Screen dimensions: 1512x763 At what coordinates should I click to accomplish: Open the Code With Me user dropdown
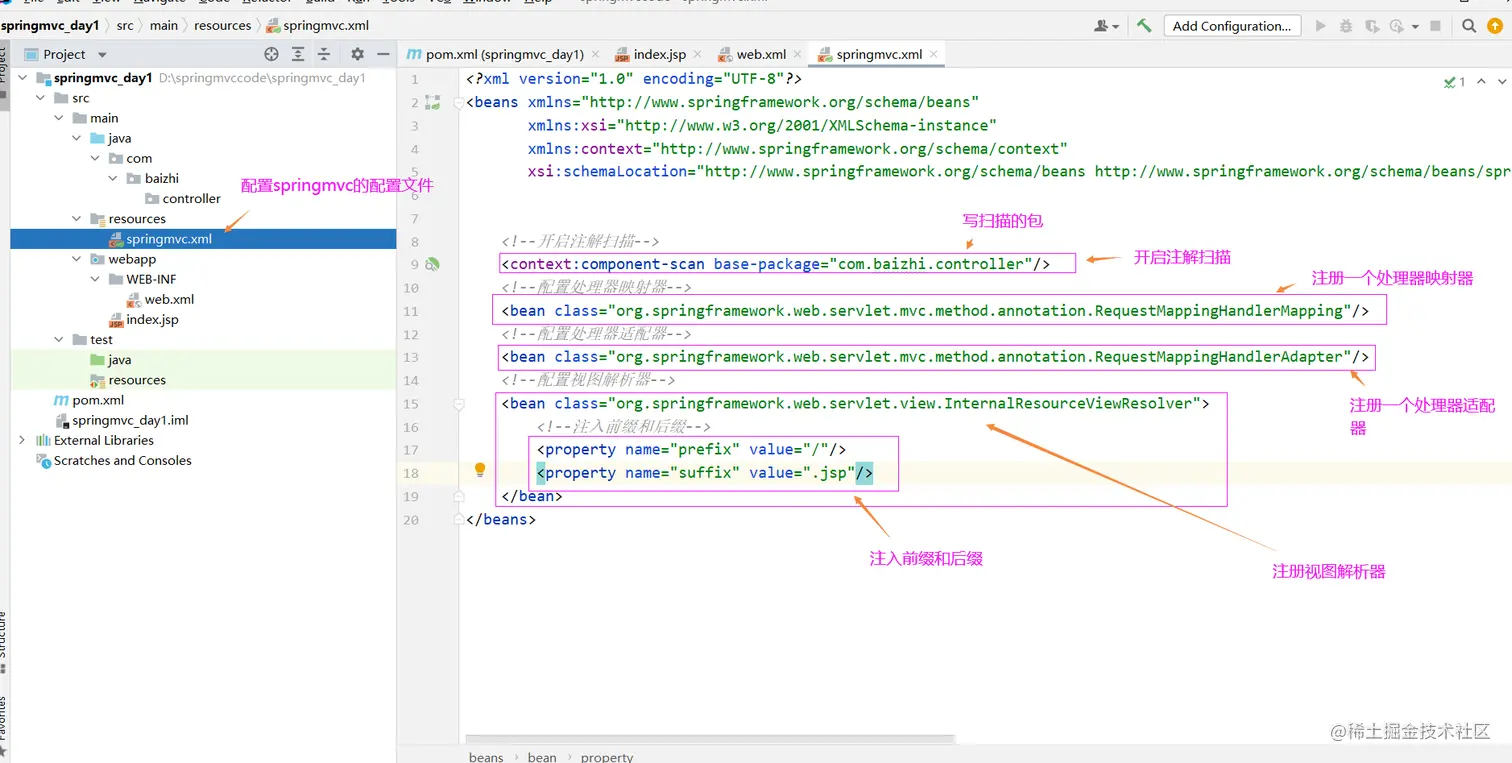(x=1107, y=26)
